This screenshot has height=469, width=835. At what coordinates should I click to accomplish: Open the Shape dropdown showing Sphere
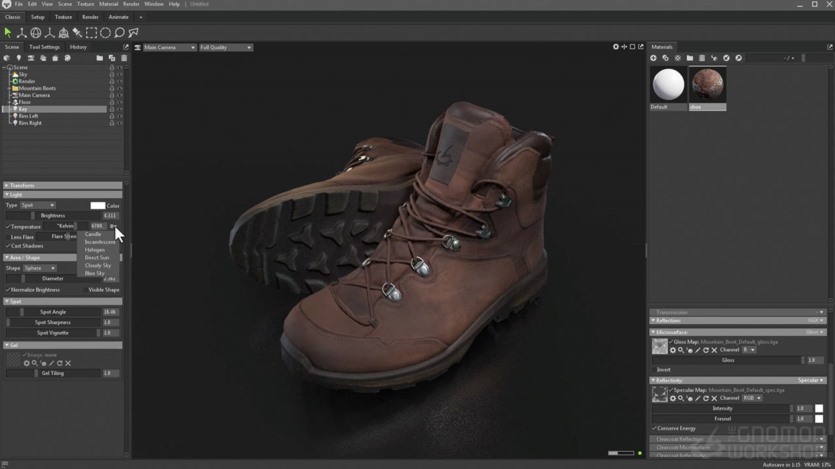pyautogui.click(x=39, y=268)
